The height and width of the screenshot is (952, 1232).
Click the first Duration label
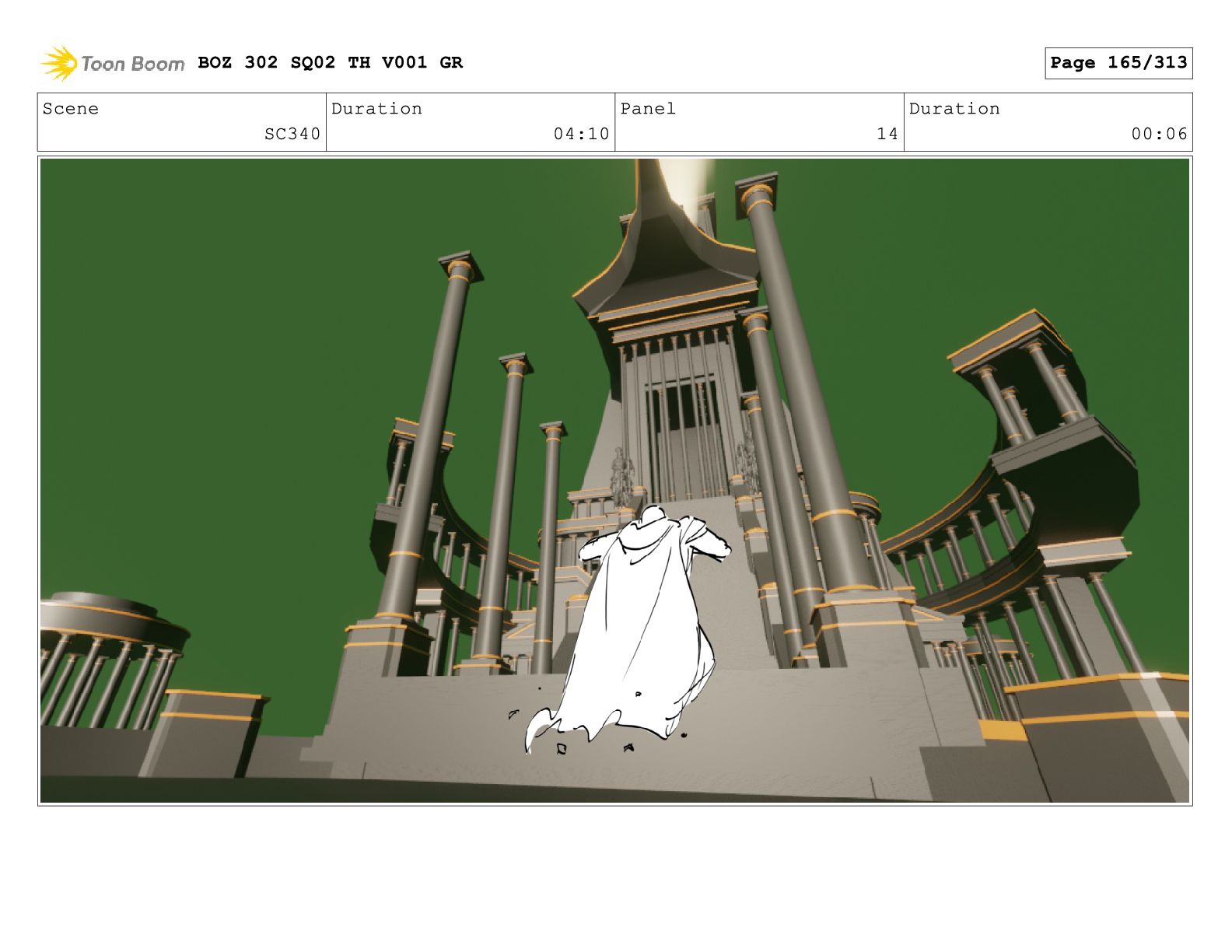pyautogui.click(x=376, y=109)
